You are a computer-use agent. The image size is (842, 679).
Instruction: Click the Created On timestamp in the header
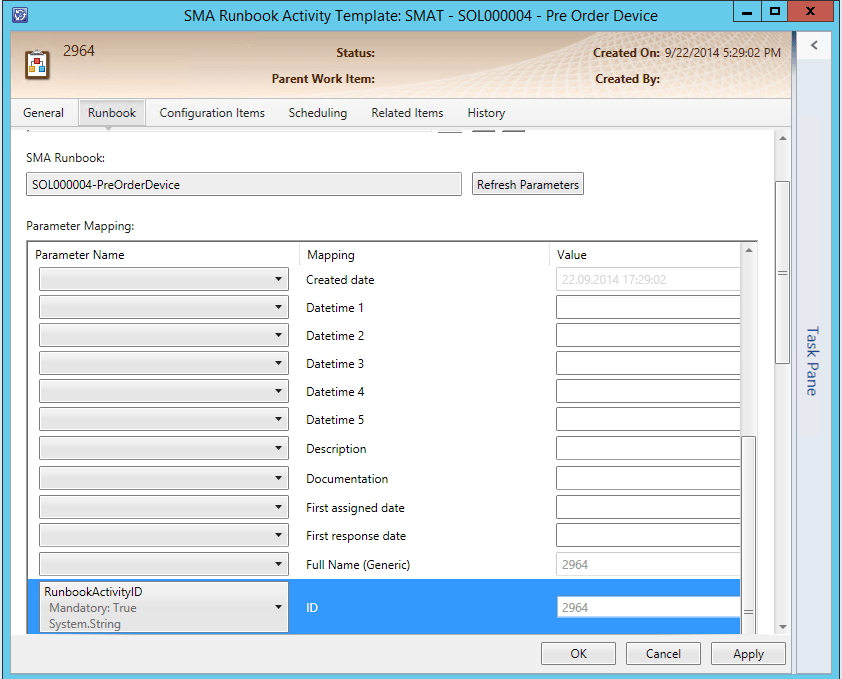coord(722,53)
